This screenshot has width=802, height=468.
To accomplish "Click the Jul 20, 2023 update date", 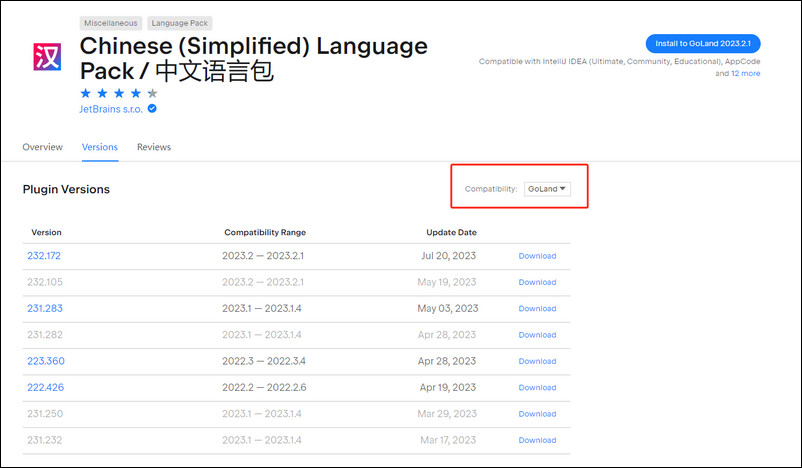I will pos(449,256).
